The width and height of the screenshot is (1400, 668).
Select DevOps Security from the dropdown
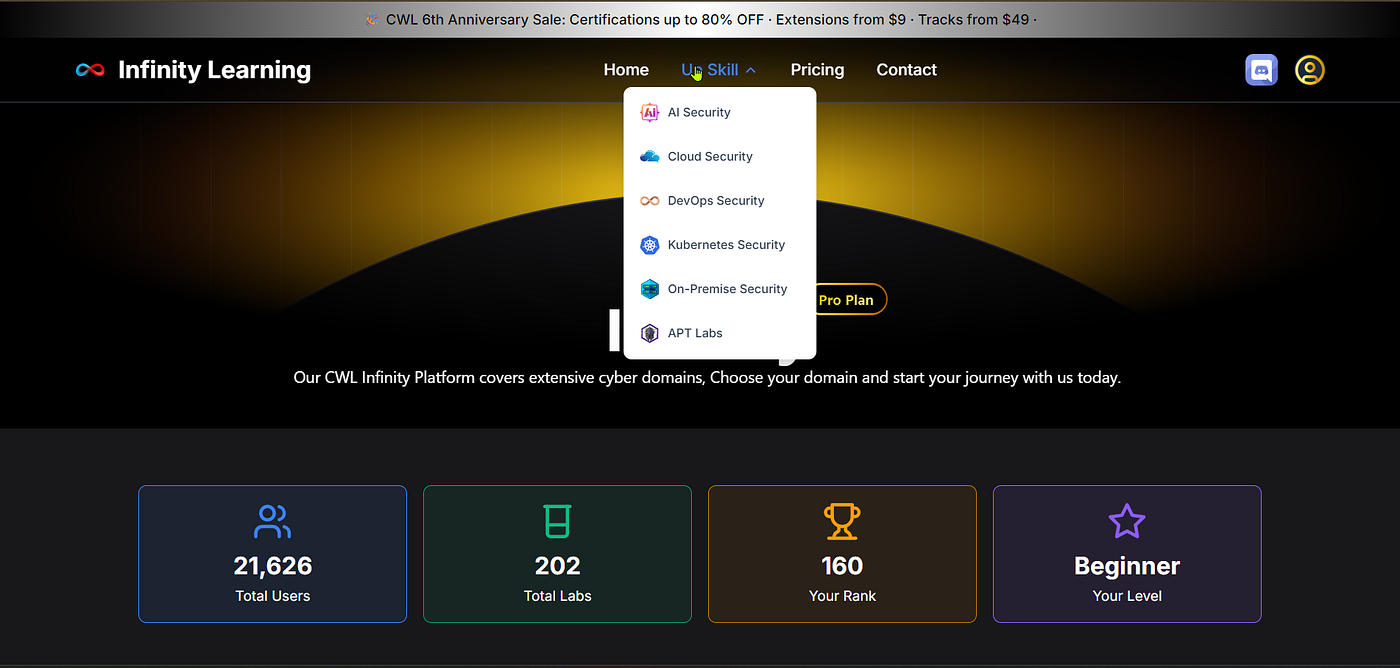(x=720, y=201)
